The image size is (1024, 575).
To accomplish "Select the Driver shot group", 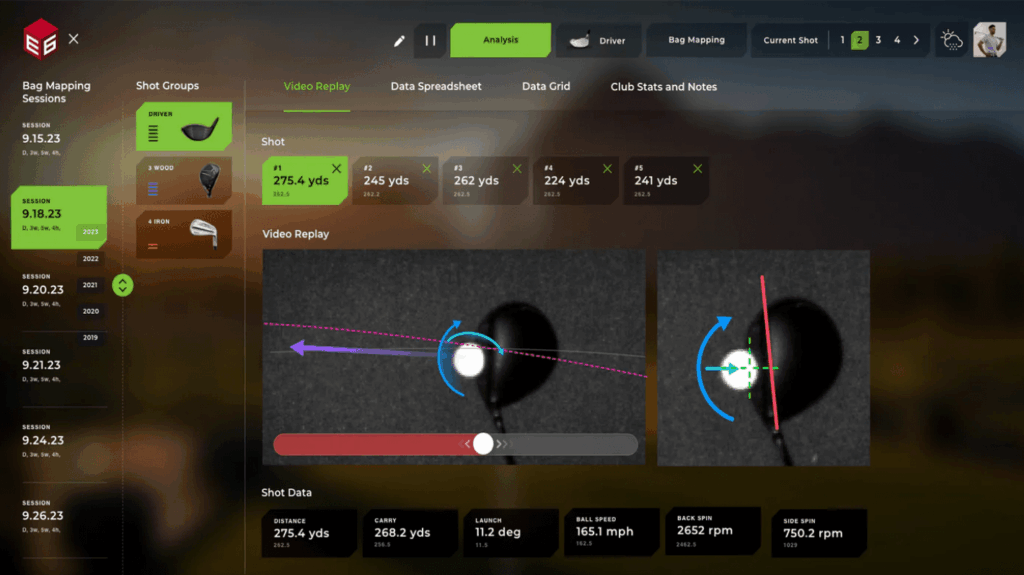I will tap(184, 126).
